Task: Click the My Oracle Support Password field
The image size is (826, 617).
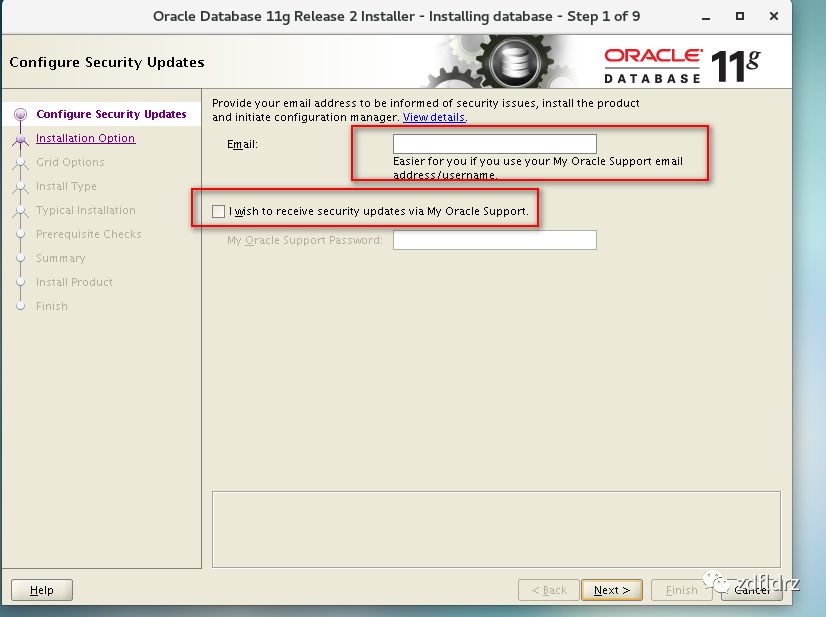Action: tap(495, 240)
